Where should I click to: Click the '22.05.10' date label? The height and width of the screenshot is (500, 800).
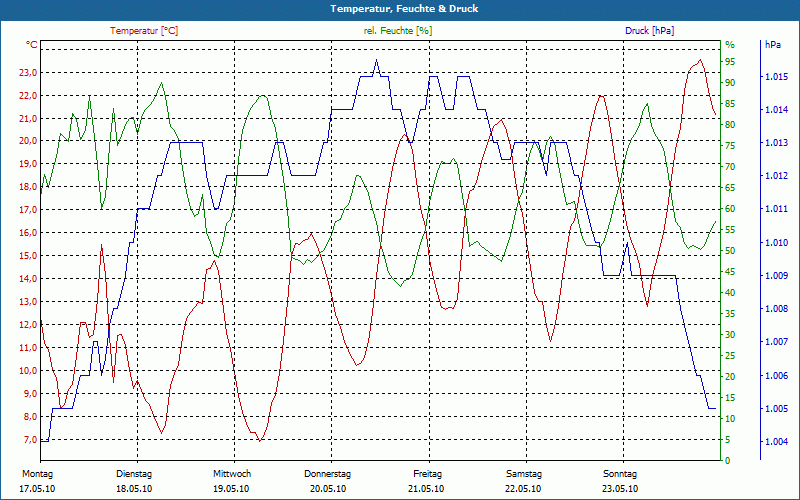[x=523, y=489]
